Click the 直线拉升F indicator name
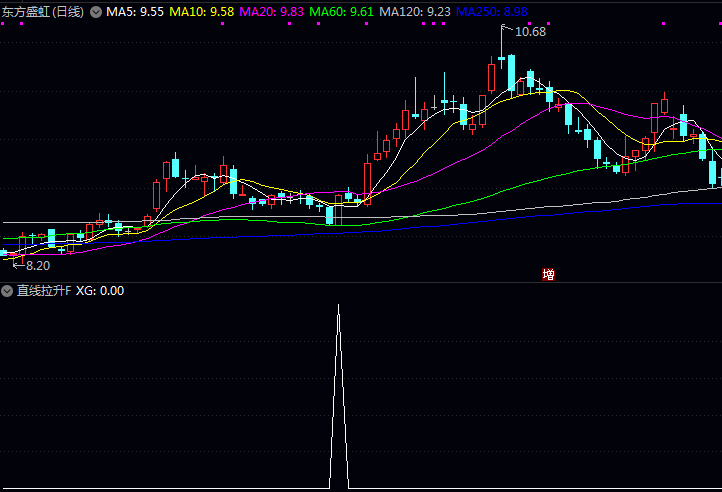722x492 pixels. click(x=43, y=291)
